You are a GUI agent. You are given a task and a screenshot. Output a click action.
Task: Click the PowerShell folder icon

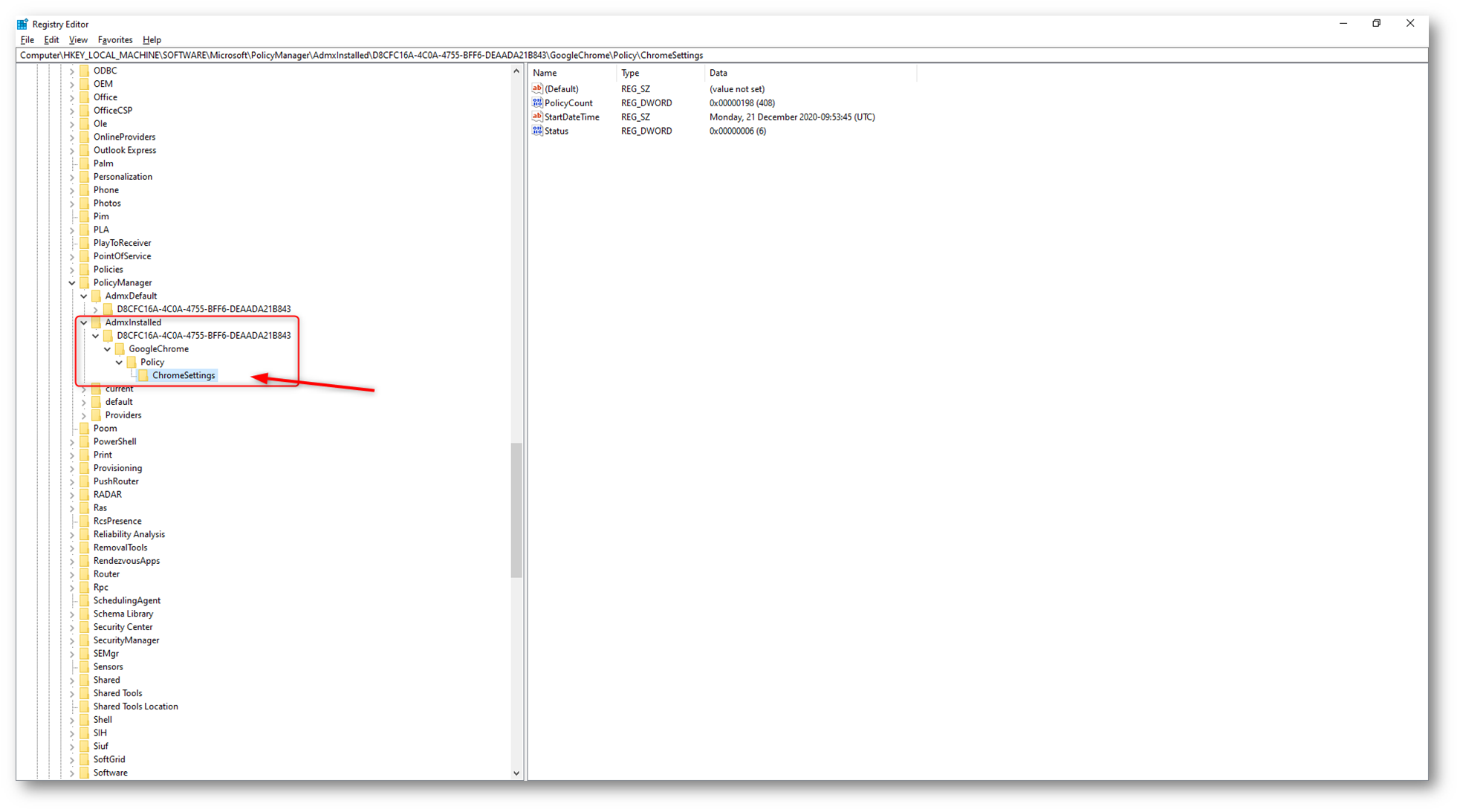[85, 442]
